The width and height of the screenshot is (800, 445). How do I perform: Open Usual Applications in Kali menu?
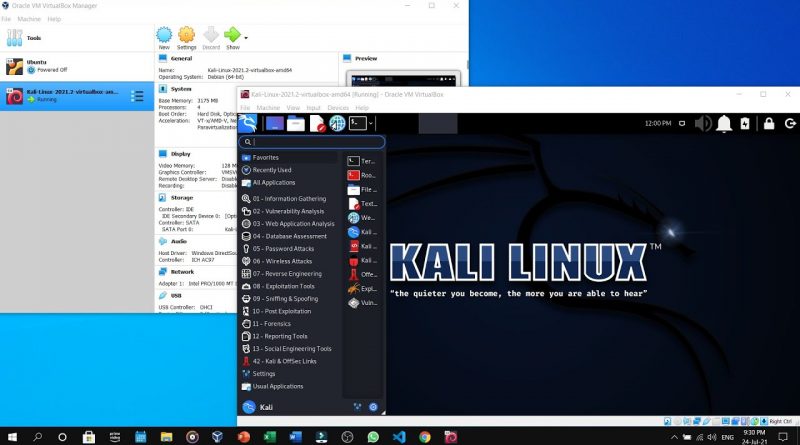click(288, 386)
